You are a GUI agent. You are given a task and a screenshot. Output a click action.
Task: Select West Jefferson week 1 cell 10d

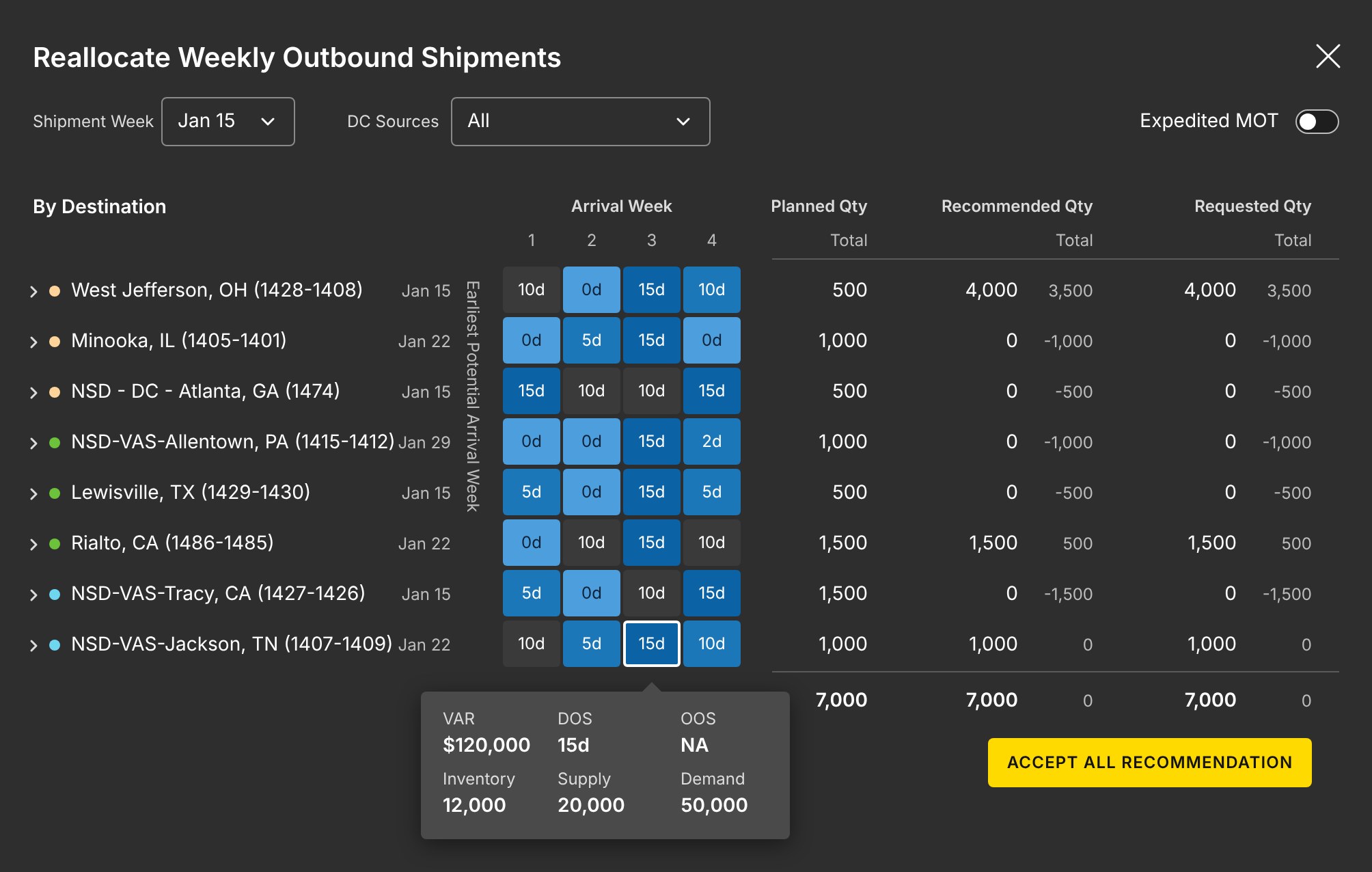(x=532, y=290)
